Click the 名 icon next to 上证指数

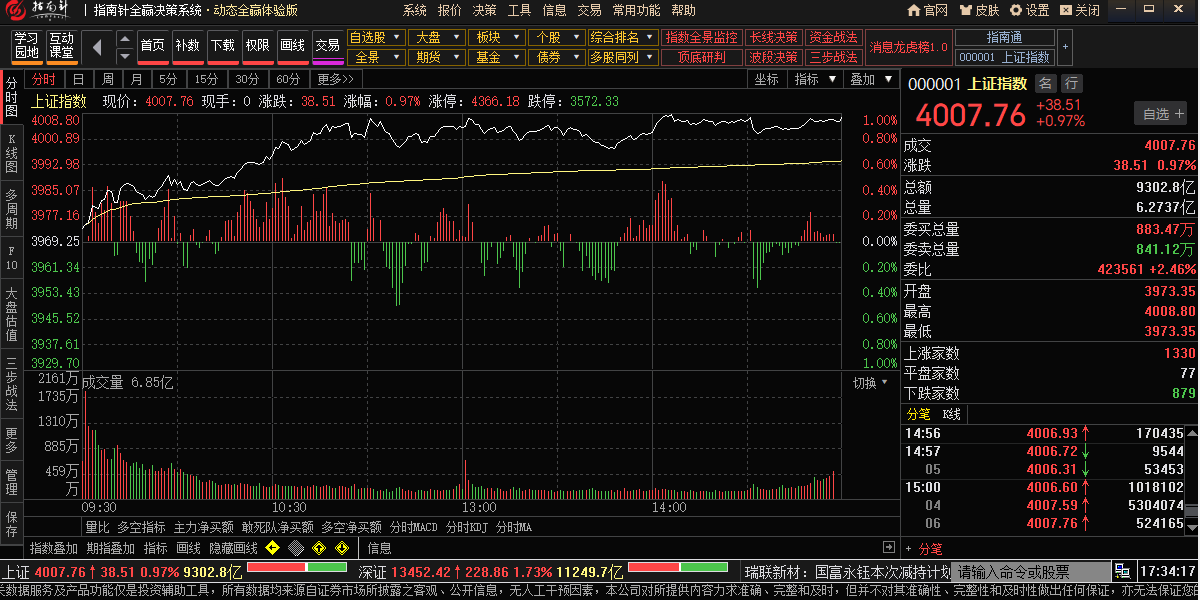[x=1045, y=84]
